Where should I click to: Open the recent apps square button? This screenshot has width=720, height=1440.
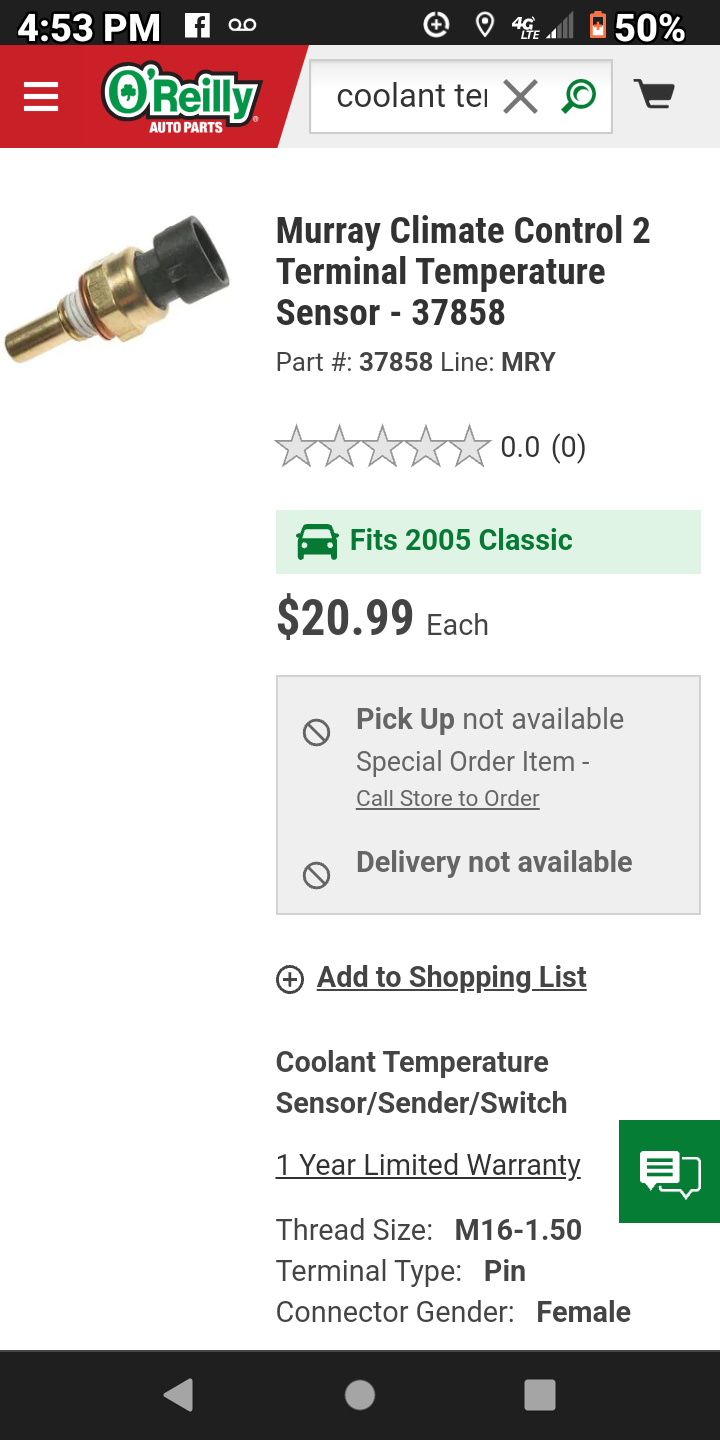539,1395
